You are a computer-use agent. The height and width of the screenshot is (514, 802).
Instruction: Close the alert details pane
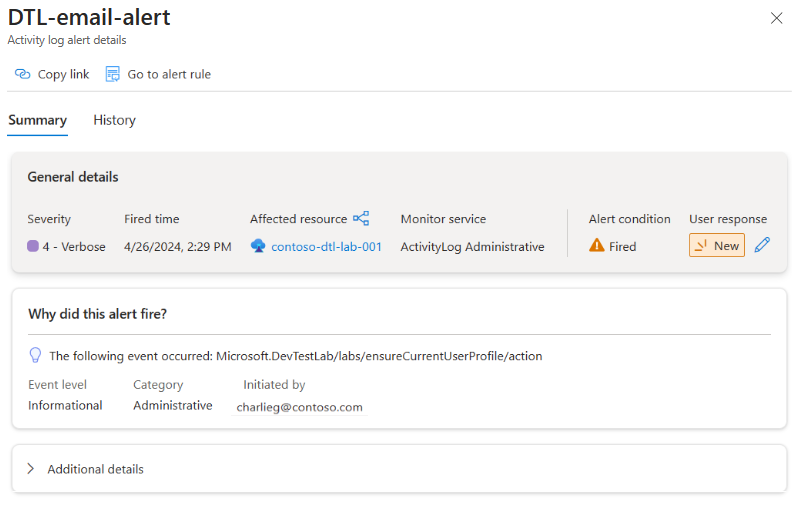(x=777, y=18)
